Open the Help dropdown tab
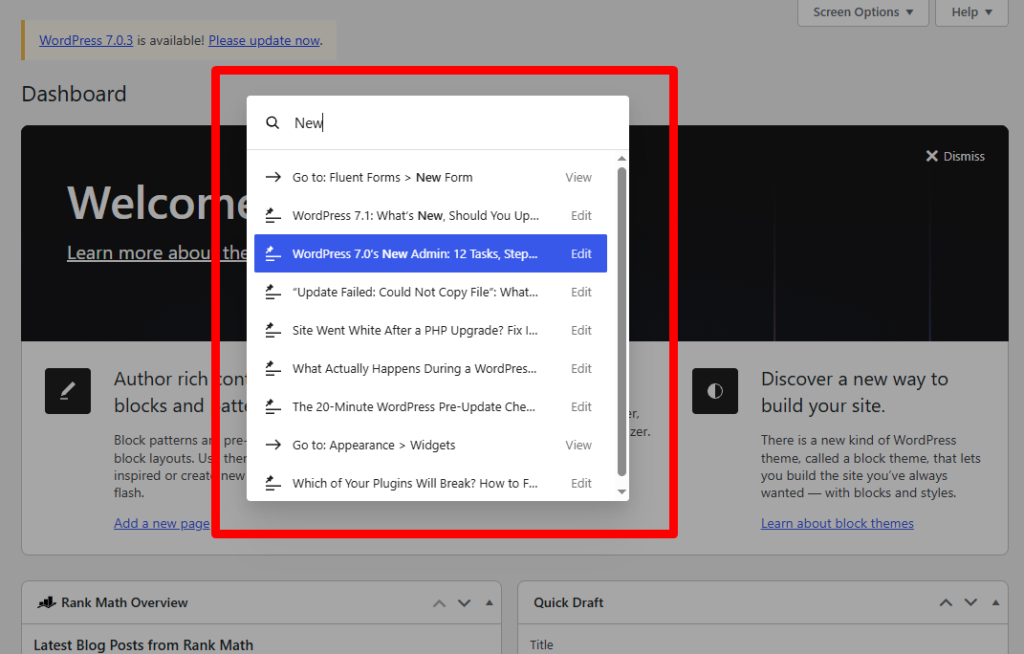1024x654 pixels. 972,12
